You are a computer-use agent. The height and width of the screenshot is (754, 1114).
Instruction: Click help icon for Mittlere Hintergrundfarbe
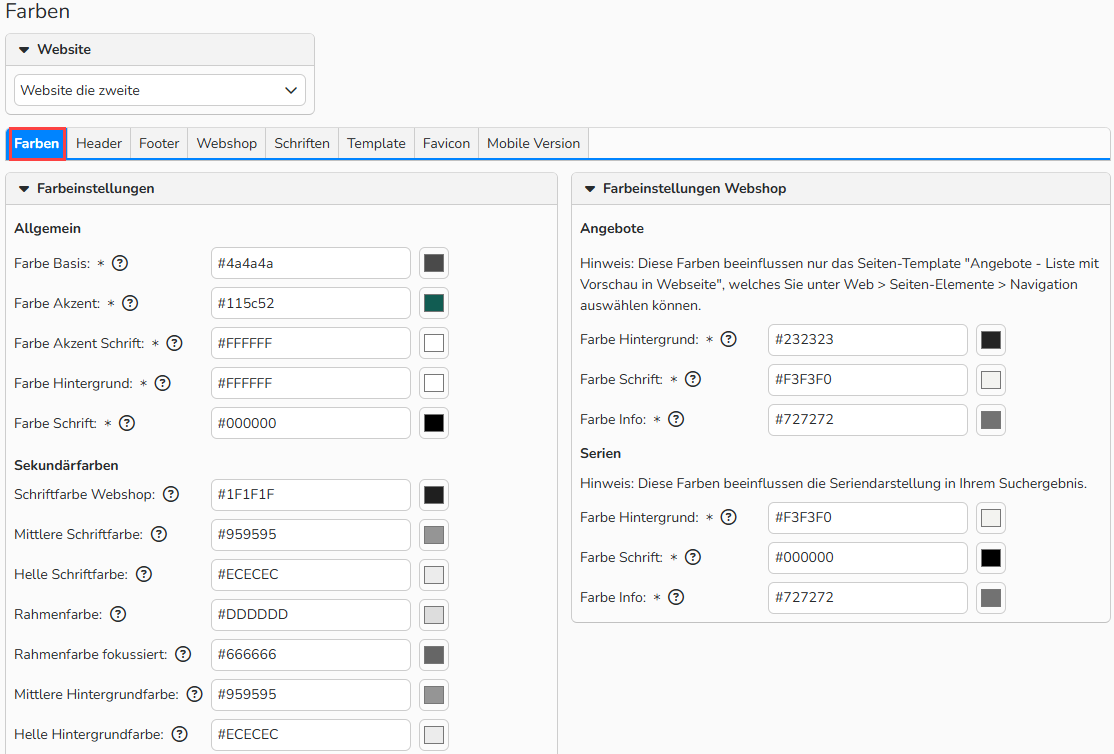pyautogui.click(x=195, y=694)
